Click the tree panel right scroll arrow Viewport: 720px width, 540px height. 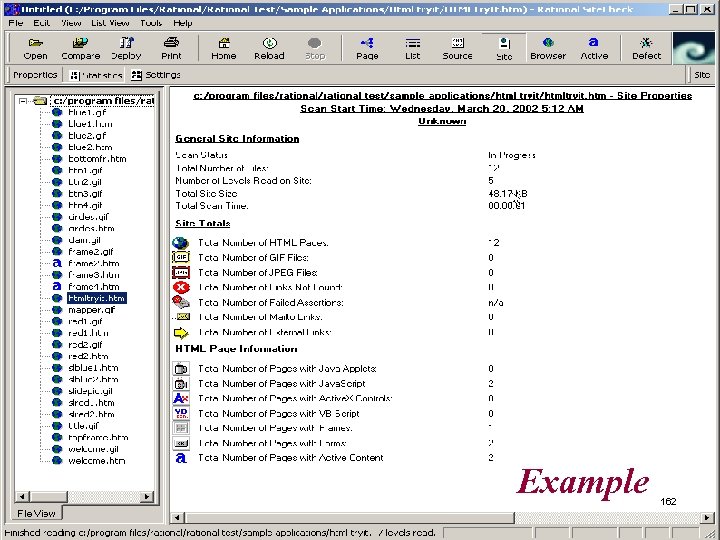coord(146,496)
